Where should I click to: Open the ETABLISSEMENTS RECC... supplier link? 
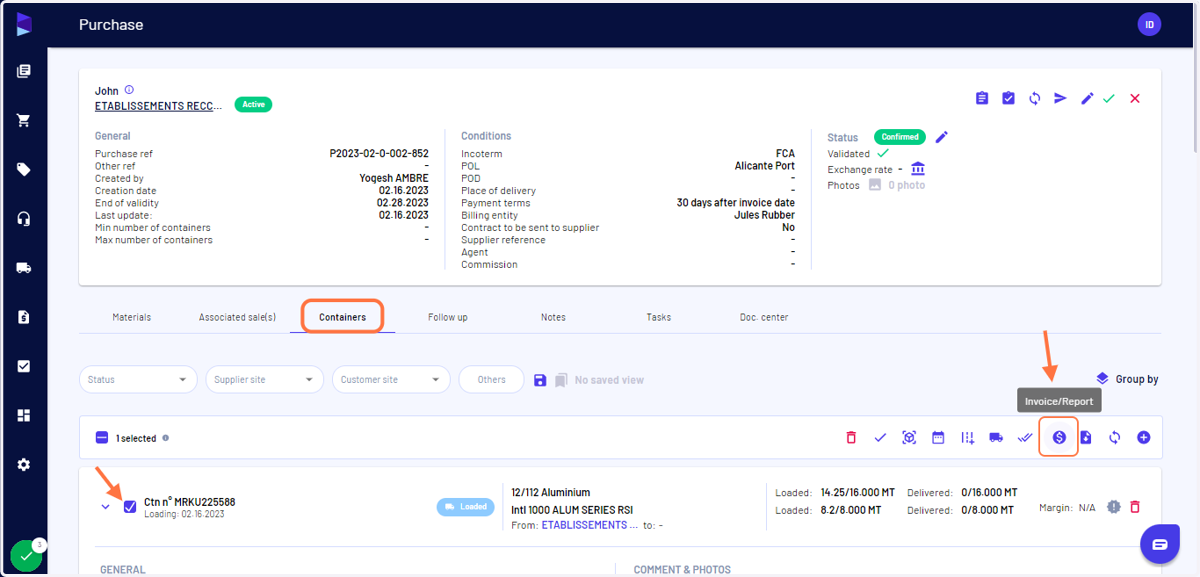click(159, 106)
